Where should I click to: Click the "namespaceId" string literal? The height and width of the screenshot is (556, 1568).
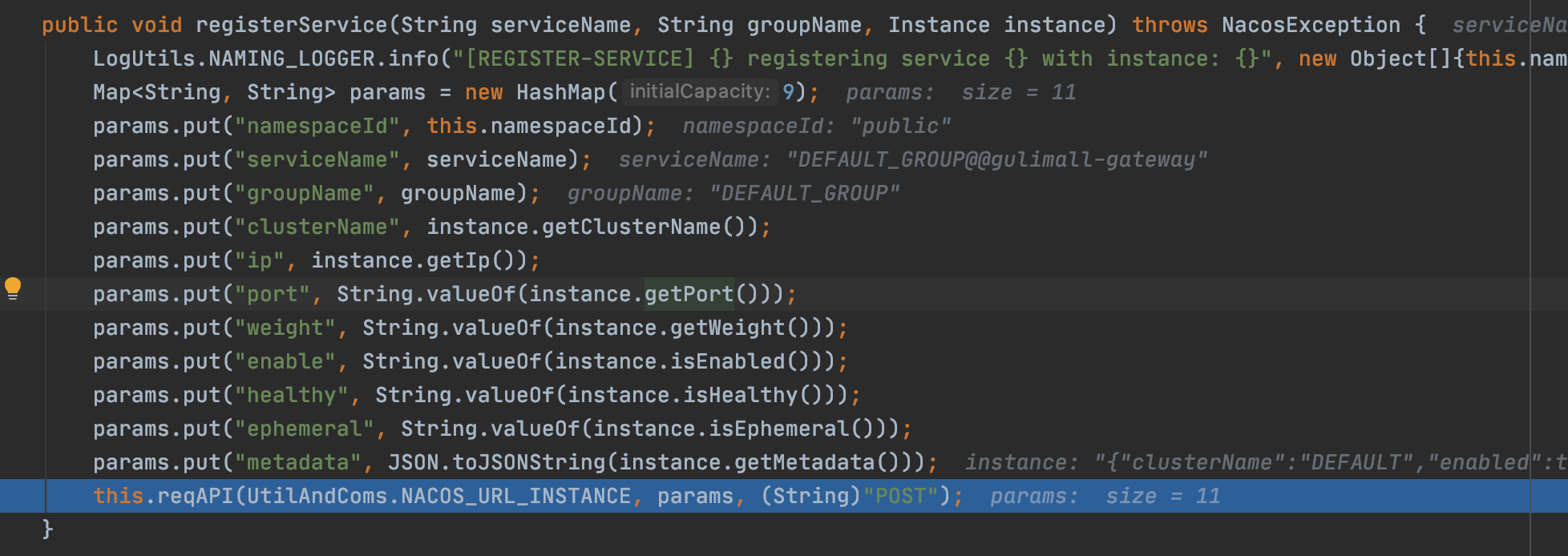point(317,126)
